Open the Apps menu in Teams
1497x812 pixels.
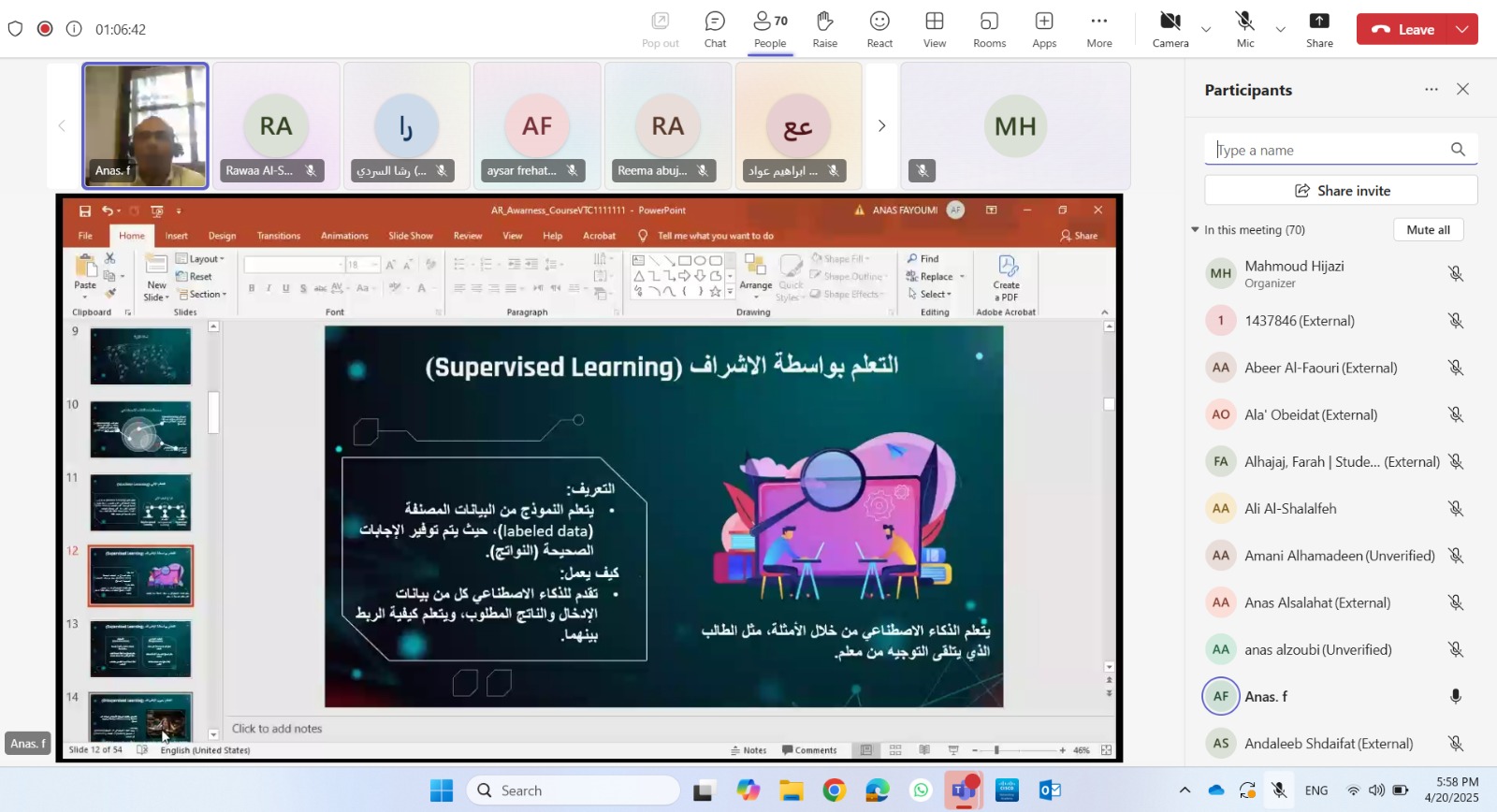click(1044, 29)
